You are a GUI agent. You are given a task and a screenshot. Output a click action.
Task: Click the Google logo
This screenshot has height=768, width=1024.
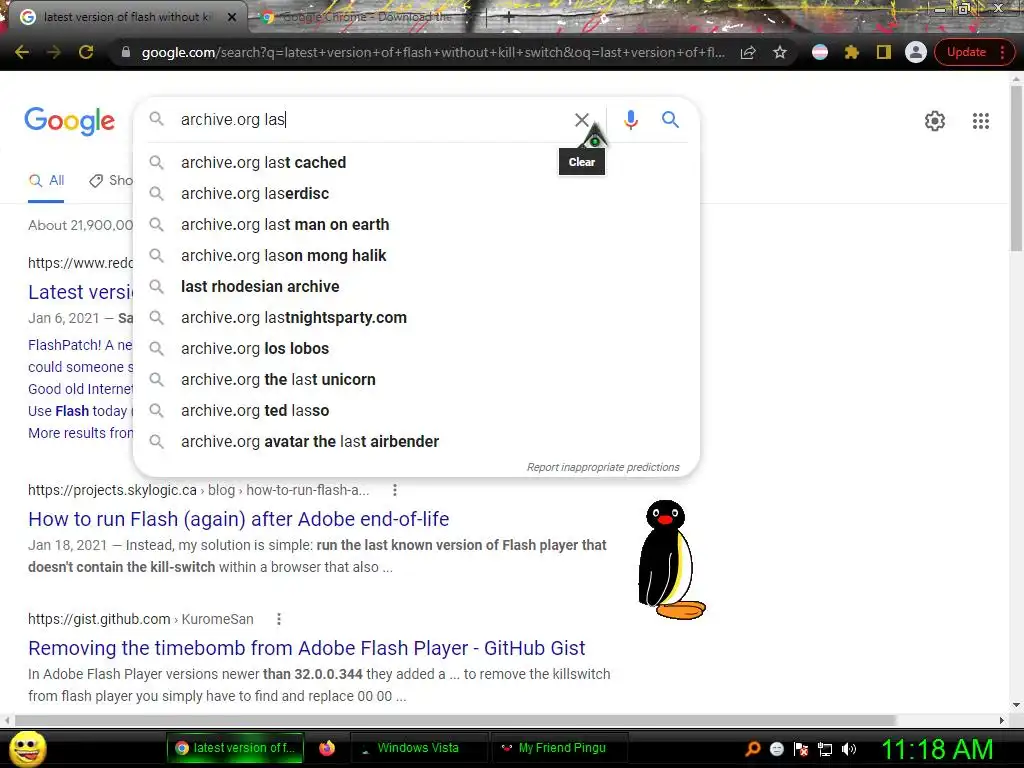click(x=70, y=121)
